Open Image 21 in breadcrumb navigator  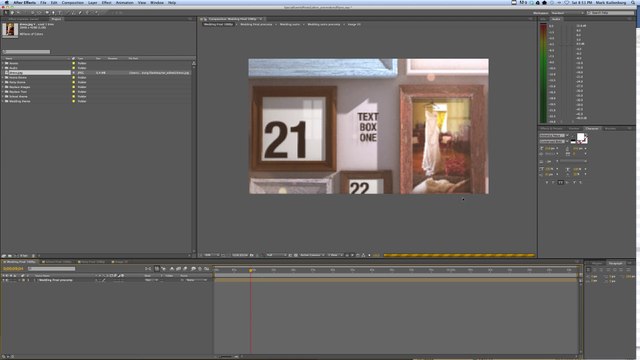coord(354,24)
